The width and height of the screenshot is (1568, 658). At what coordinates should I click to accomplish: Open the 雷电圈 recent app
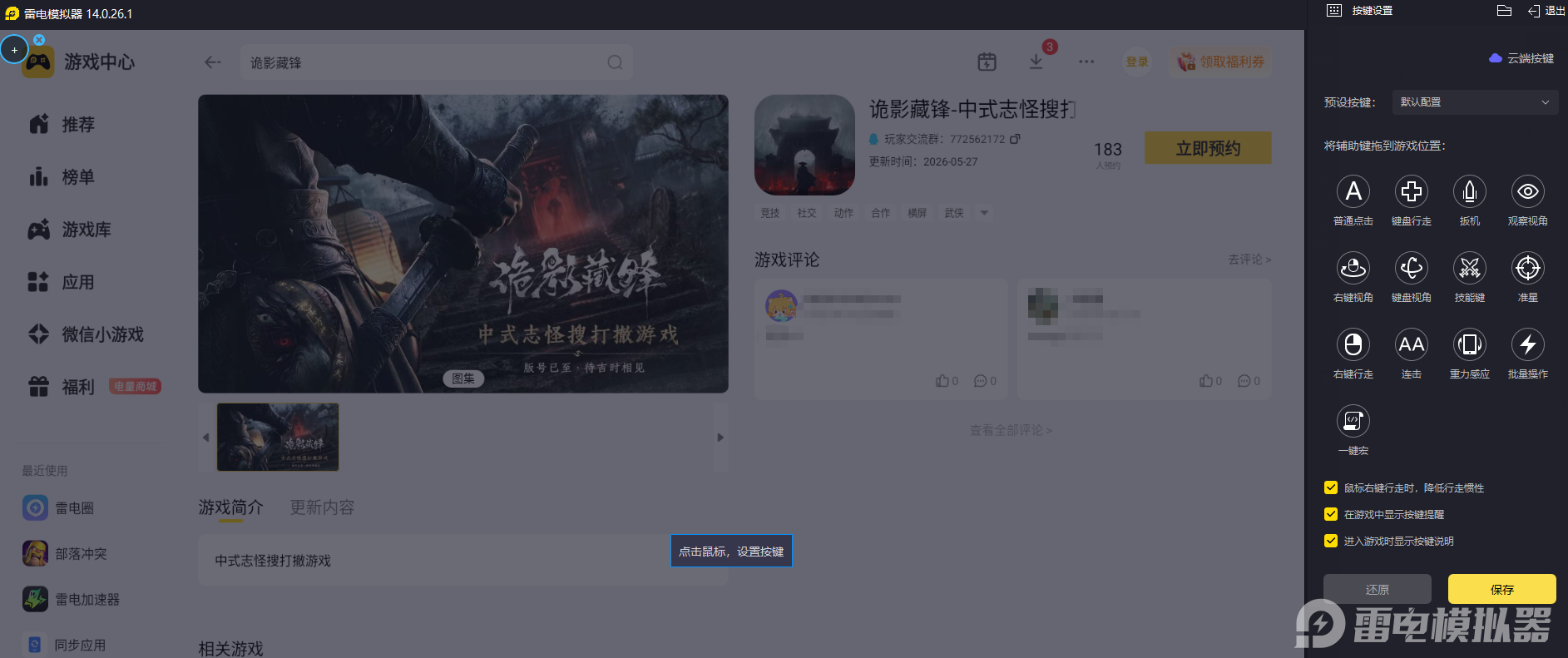(58, 507)
